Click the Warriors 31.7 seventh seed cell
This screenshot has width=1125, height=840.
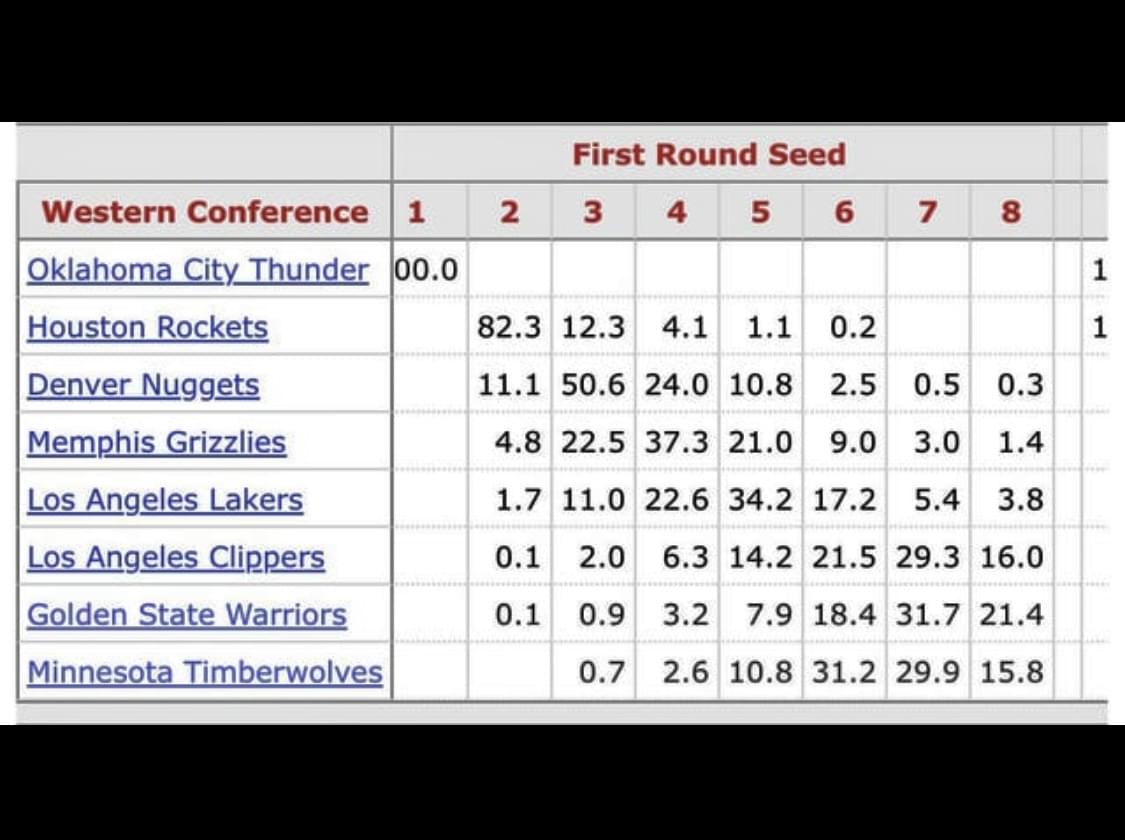928,615
